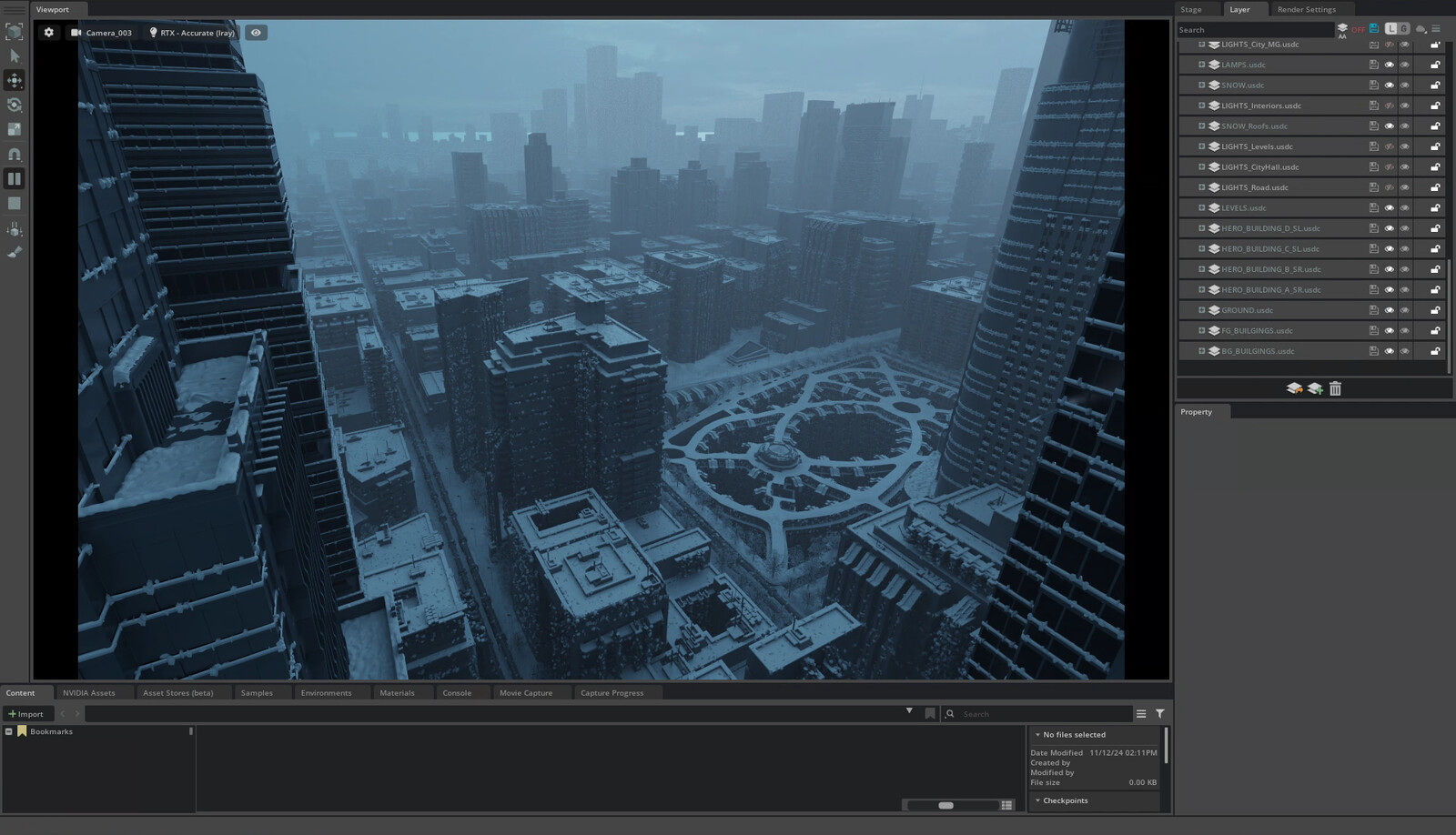Open the Camera_003 camera dropdown
The height and width of the screenshot is (835, 1456).
pos(102,33)
